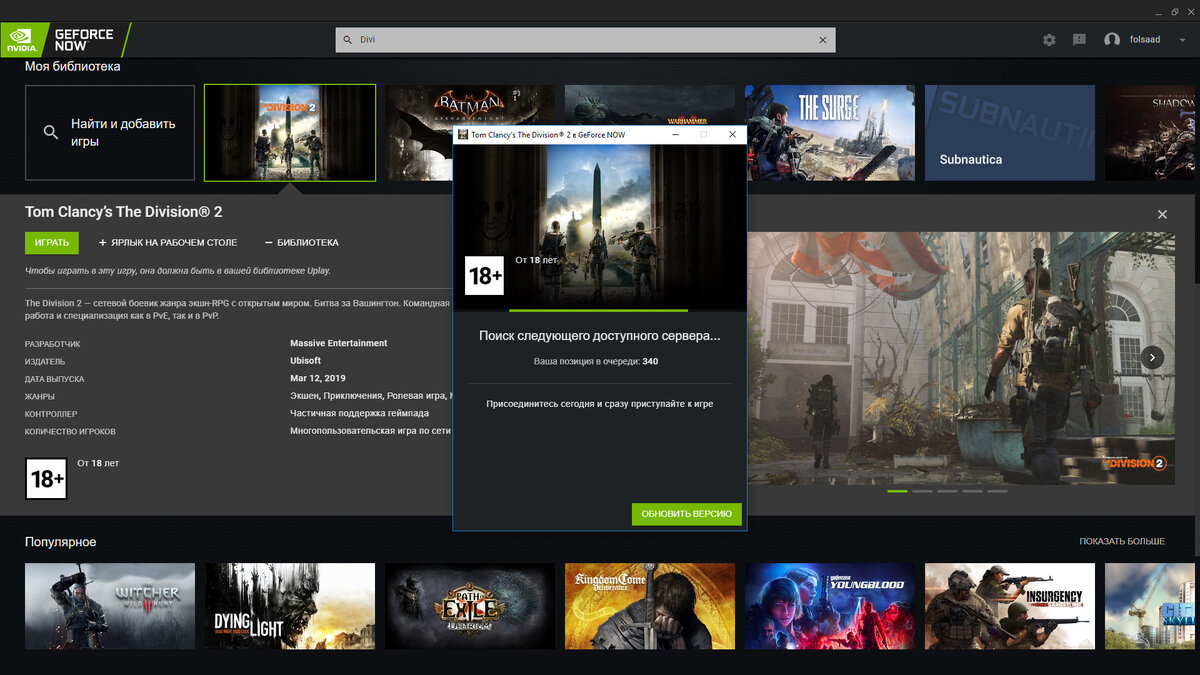Click the 'БИБЛИОТЕКА' remove button
The image size is (1200, 675).
pos(301,242)
